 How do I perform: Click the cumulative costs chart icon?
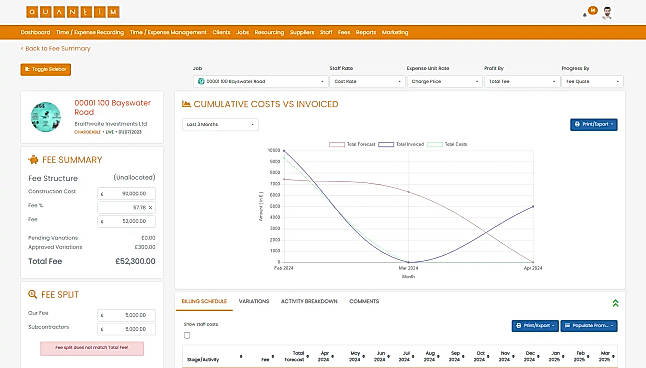pos(186,104)
